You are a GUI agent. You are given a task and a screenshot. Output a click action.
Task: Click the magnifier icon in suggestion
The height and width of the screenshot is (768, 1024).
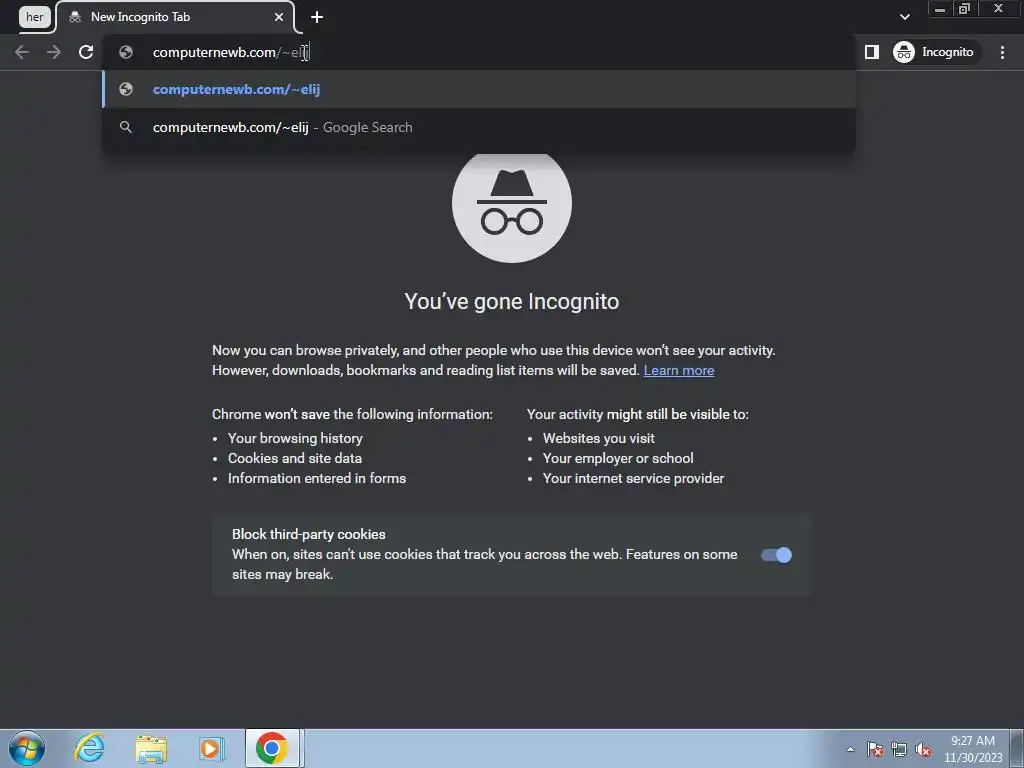[126, 127]
